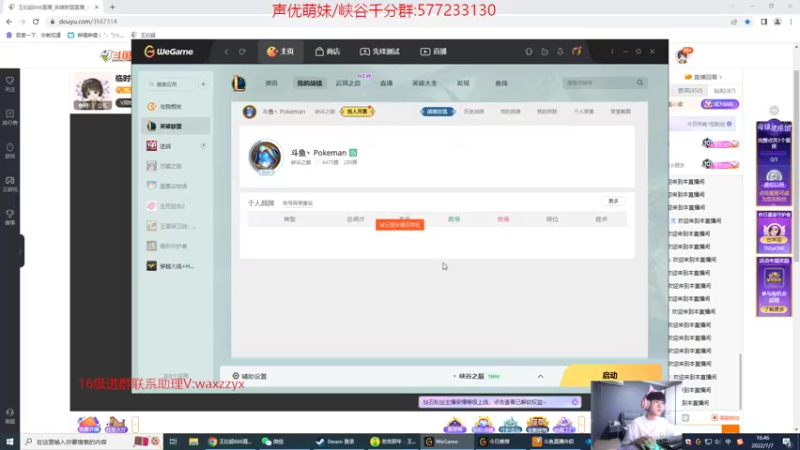Open the 先锋测试 tab in WeGame
This screenshot has height=450, width=800.
point(380,52)
